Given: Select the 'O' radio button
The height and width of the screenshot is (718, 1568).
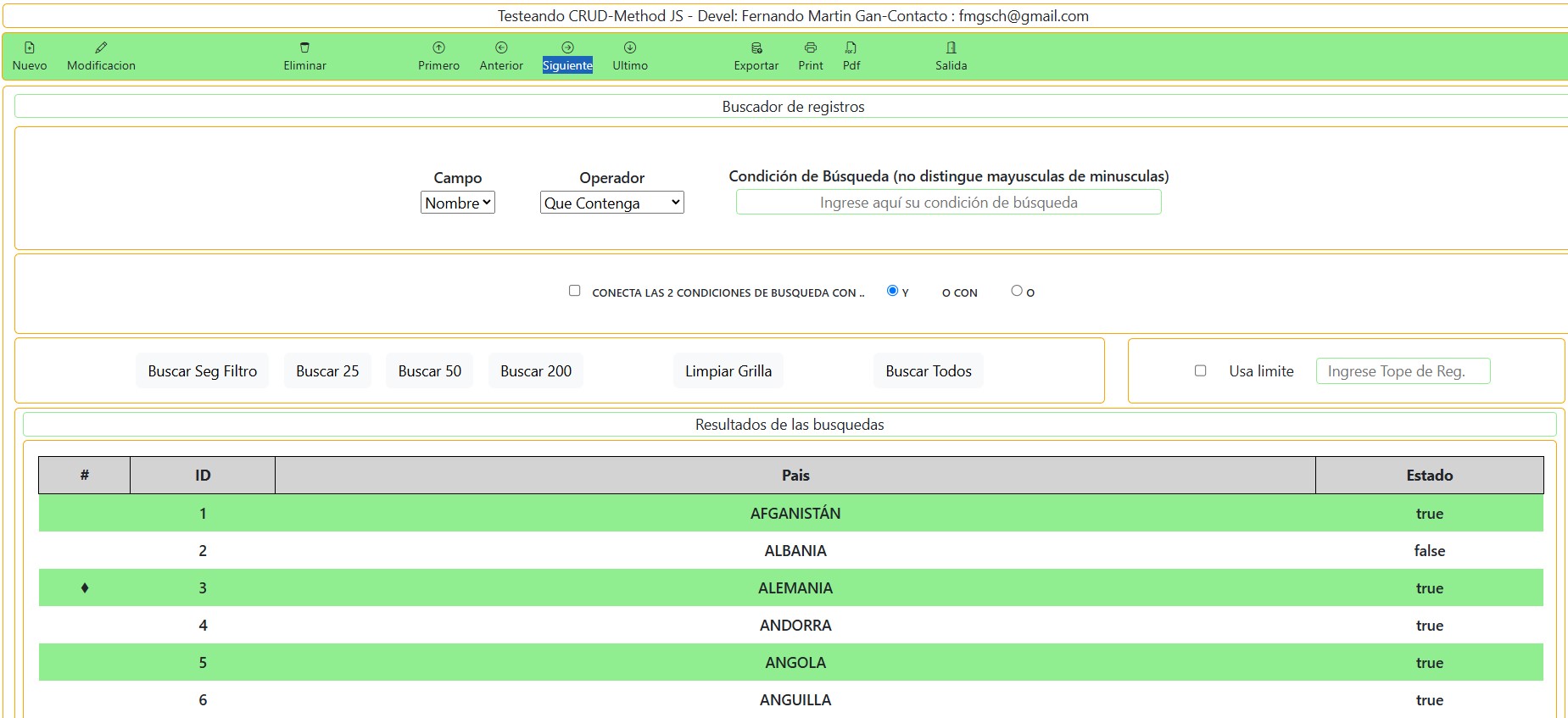Looking at the screenshot, I should (x=1017, y=291).
